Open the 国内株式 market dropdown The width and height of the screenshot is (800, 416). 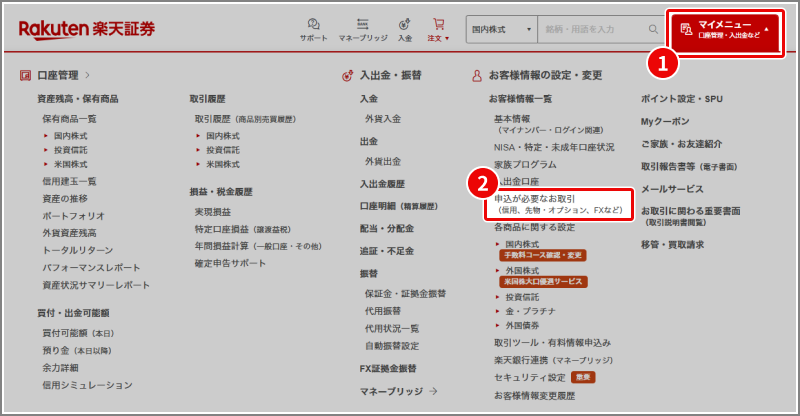click(x=501, y=29)
